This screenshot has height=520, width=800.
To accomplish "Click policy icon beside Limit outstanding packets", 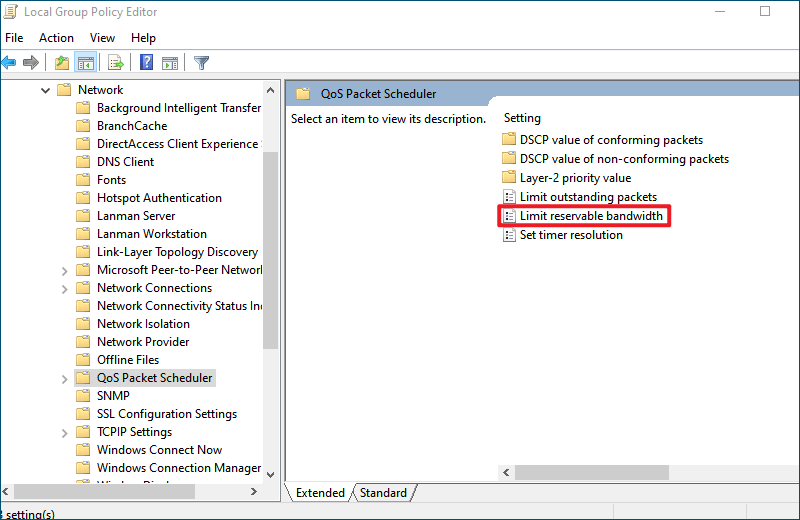I will click(x=509, y=196).
